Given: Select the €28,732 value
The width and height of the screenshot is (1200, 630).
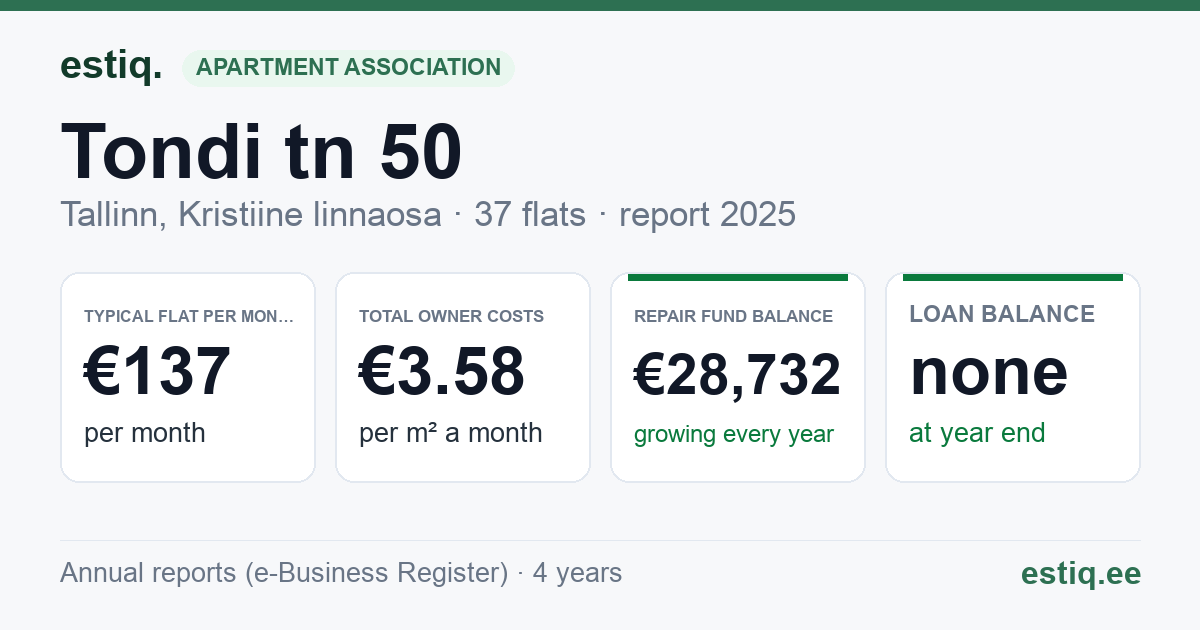Looking at the screenshot, I should [737, 375].
